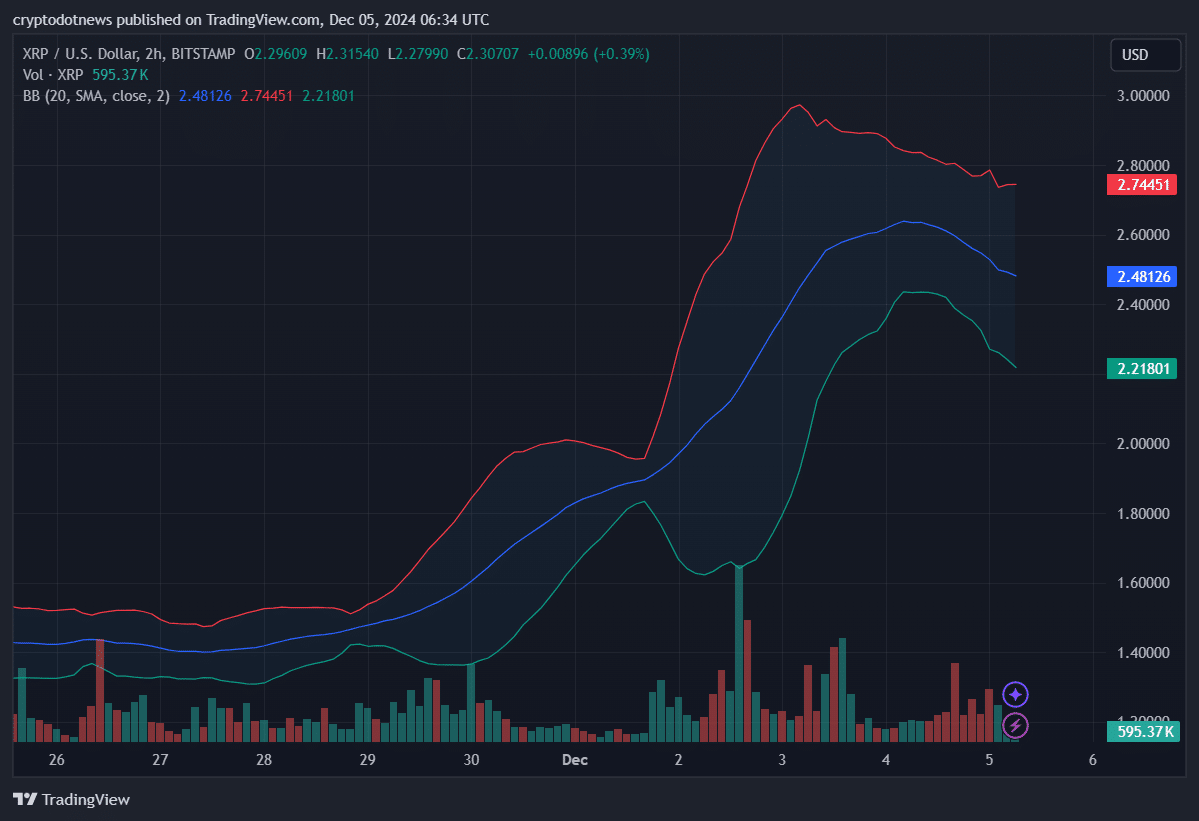Click the purple lightning bolt icon
The height and width of the screenshot is (821, 1199).
click(x=1015, y=725)
